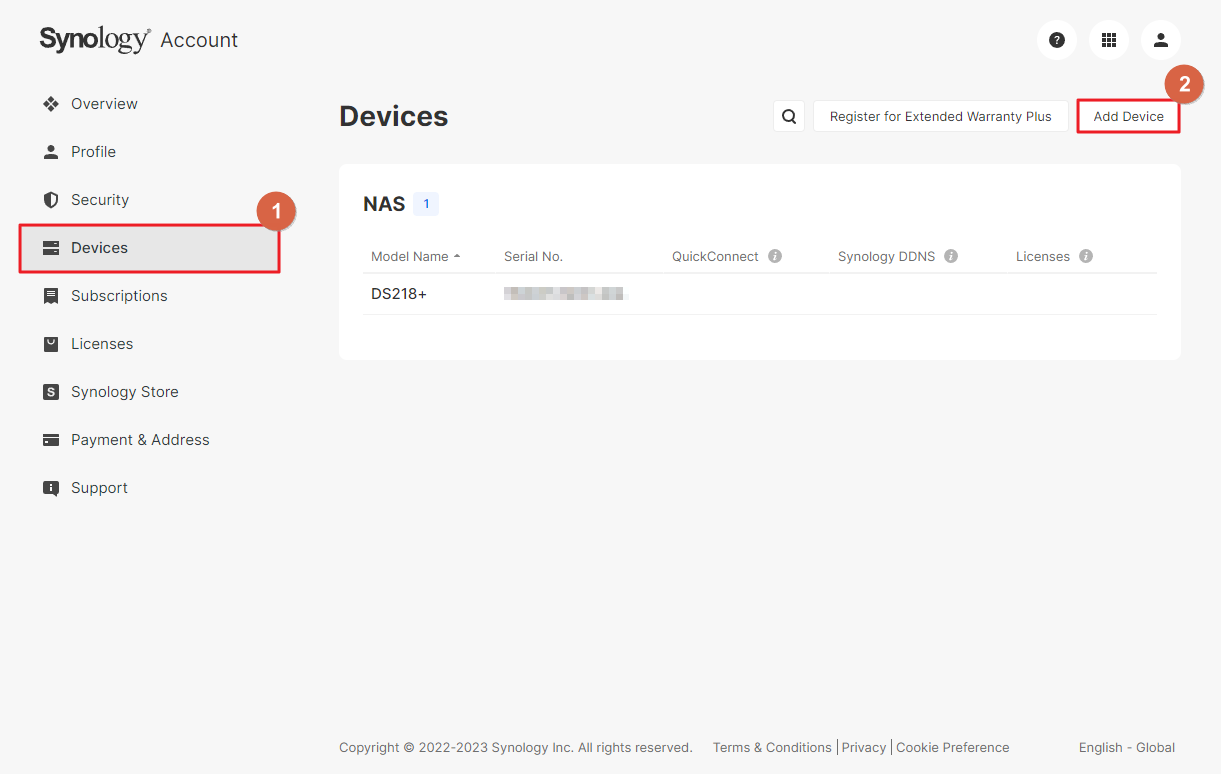Click the Devices page heading
Image resolution: width=1221 pixels, height=774 pixels.
coord(394,116)
